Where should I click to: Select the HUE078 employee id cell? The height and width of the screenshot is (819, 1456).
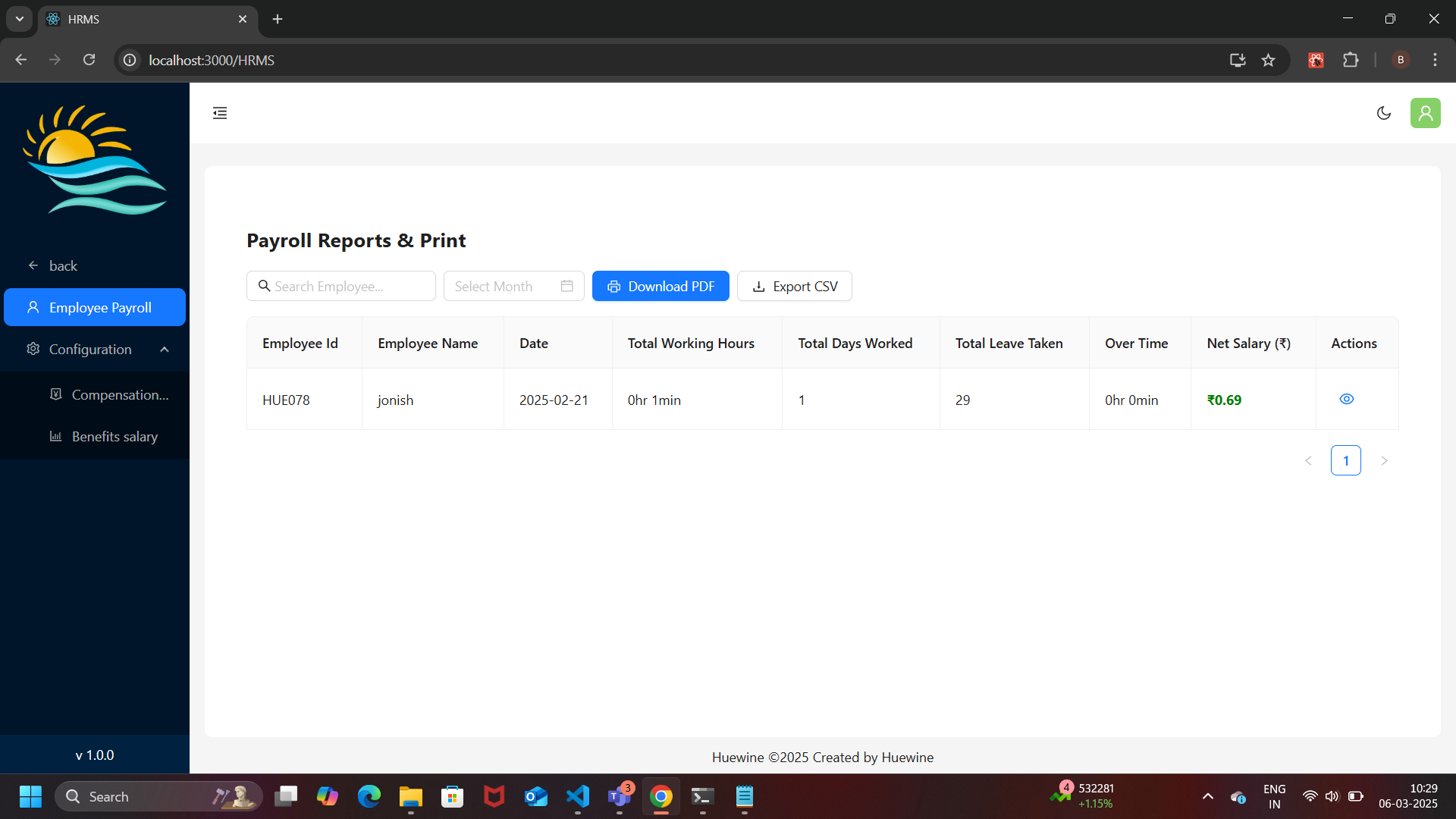tap(304, 400)
